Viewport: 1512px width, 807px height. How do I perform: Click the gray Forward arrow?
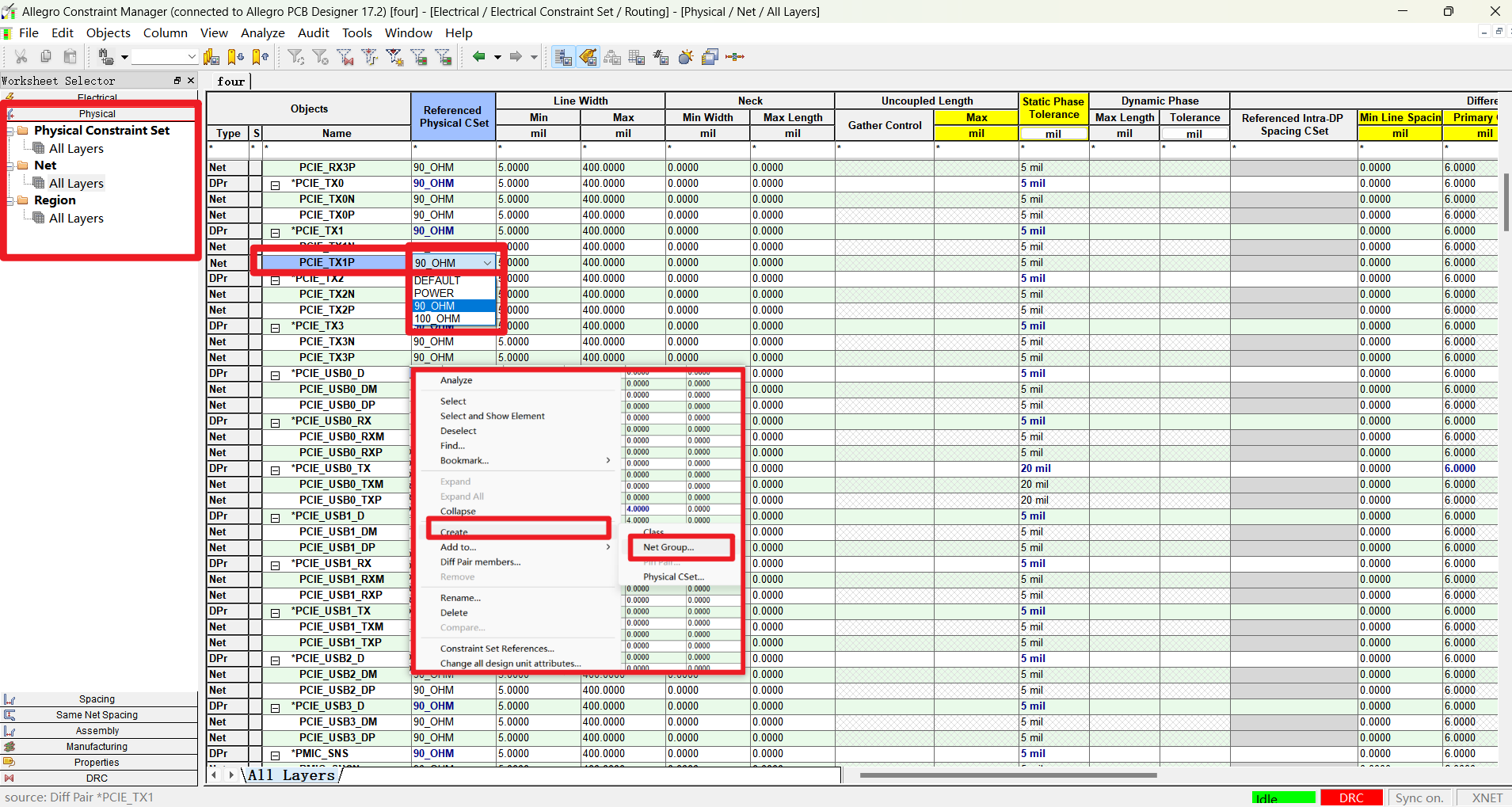pyautogui.click(x=516, y=56)
